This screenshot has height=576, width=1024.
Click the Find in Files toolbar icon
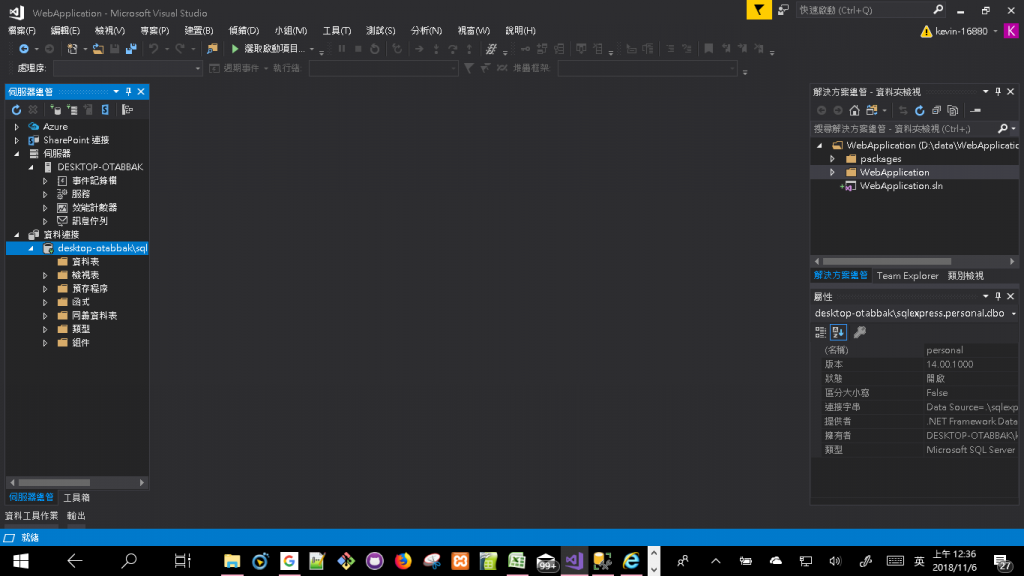(212, 49)
